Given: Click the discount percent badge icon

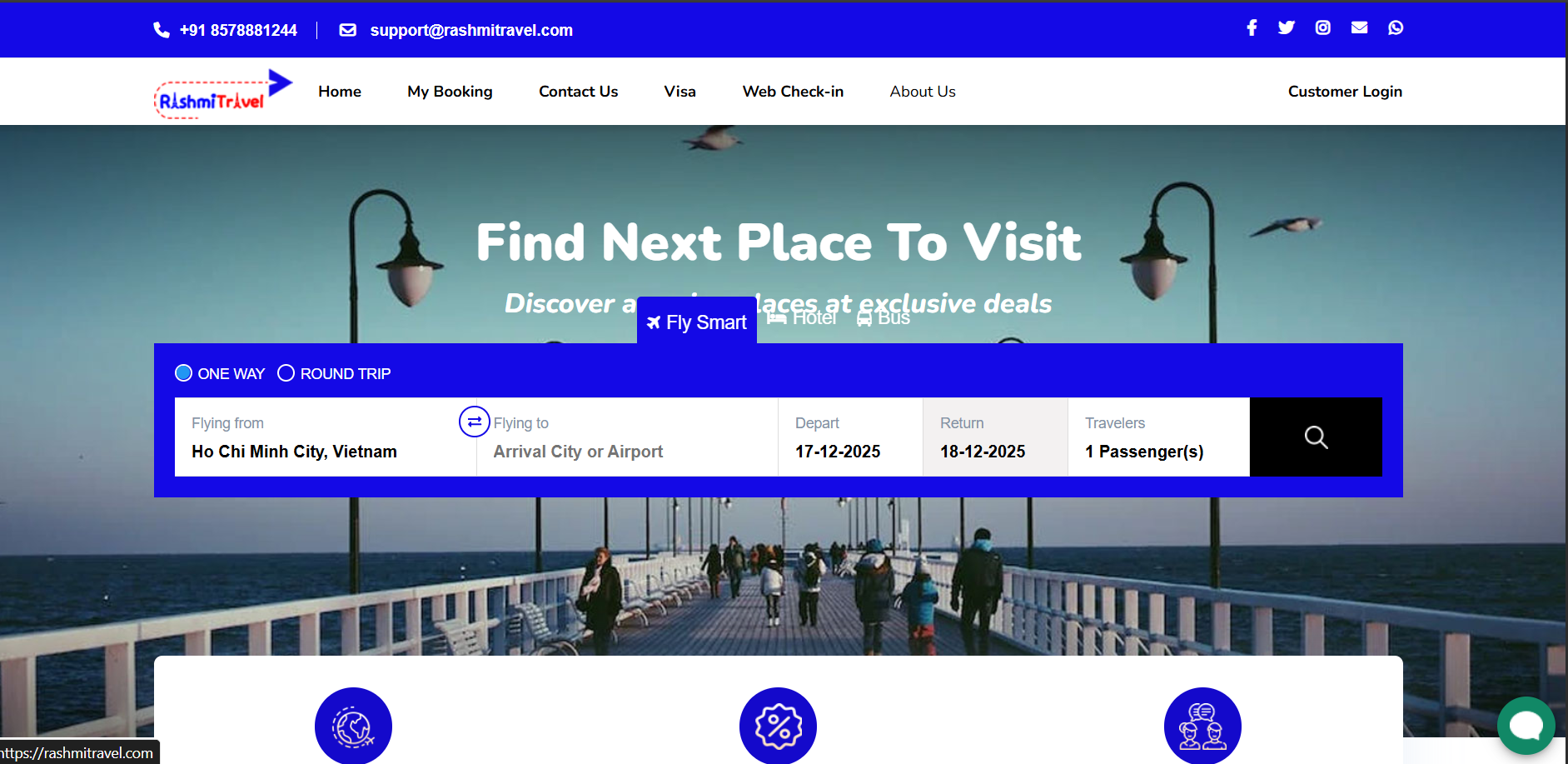Looking at the screenshot, I should 778,726.
